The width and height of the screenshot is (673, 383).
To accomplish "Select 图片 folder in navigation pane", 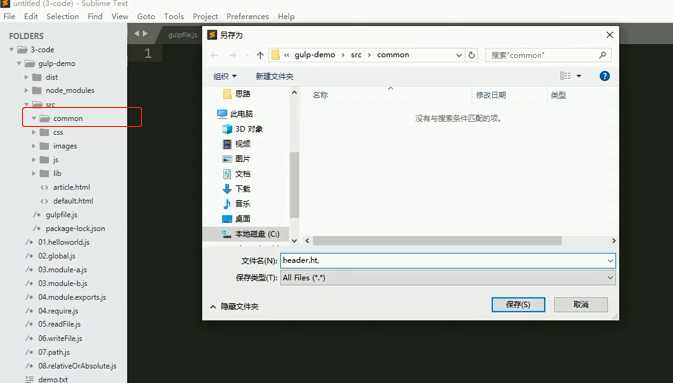I will point(236,159).
